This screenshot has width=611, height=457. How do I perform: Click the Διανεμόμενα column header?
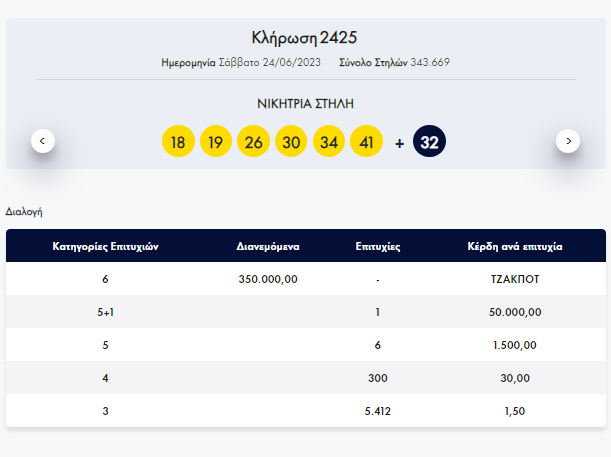point(268,247)
